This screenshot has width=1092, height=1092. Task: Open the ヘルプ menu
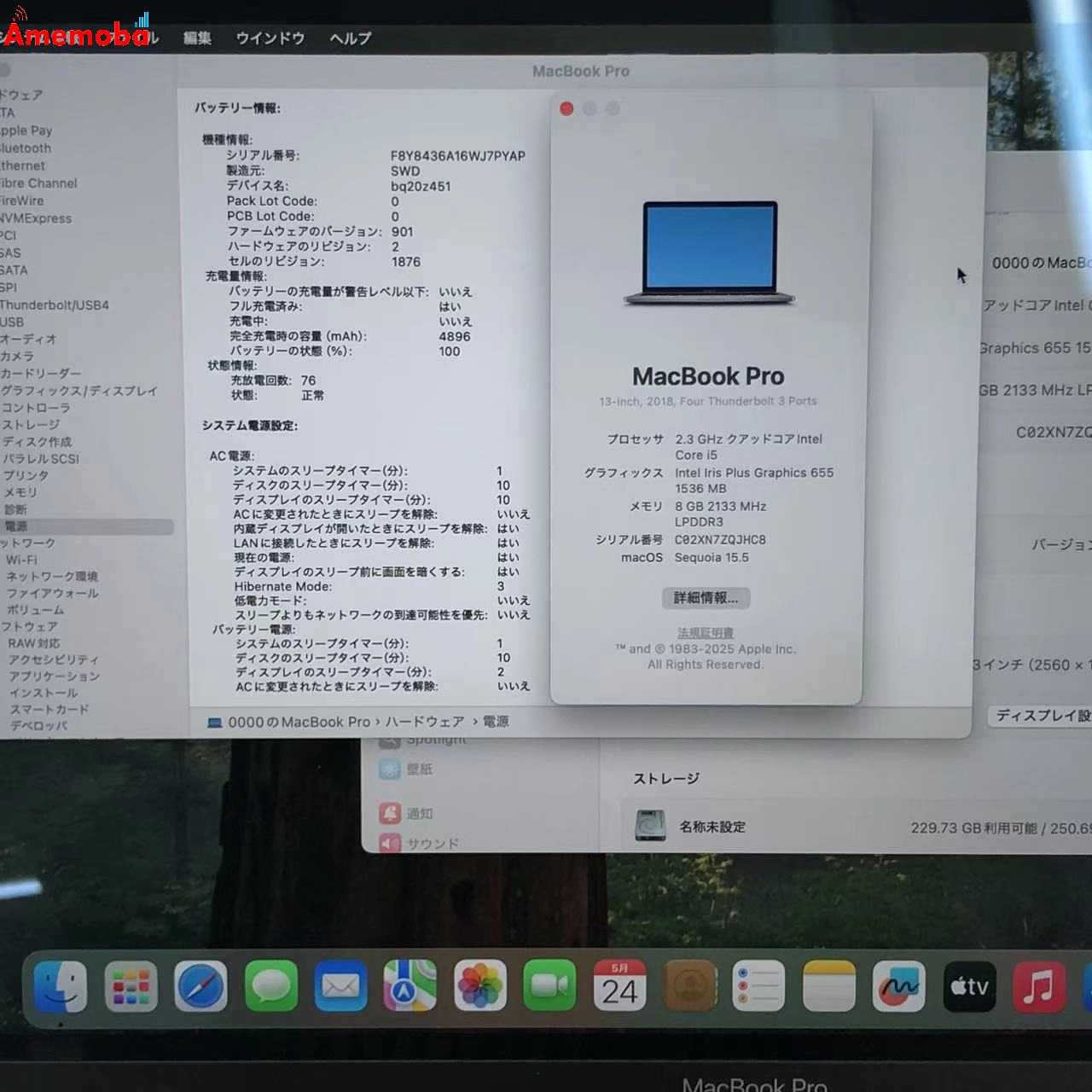click(x=348, y=38)
